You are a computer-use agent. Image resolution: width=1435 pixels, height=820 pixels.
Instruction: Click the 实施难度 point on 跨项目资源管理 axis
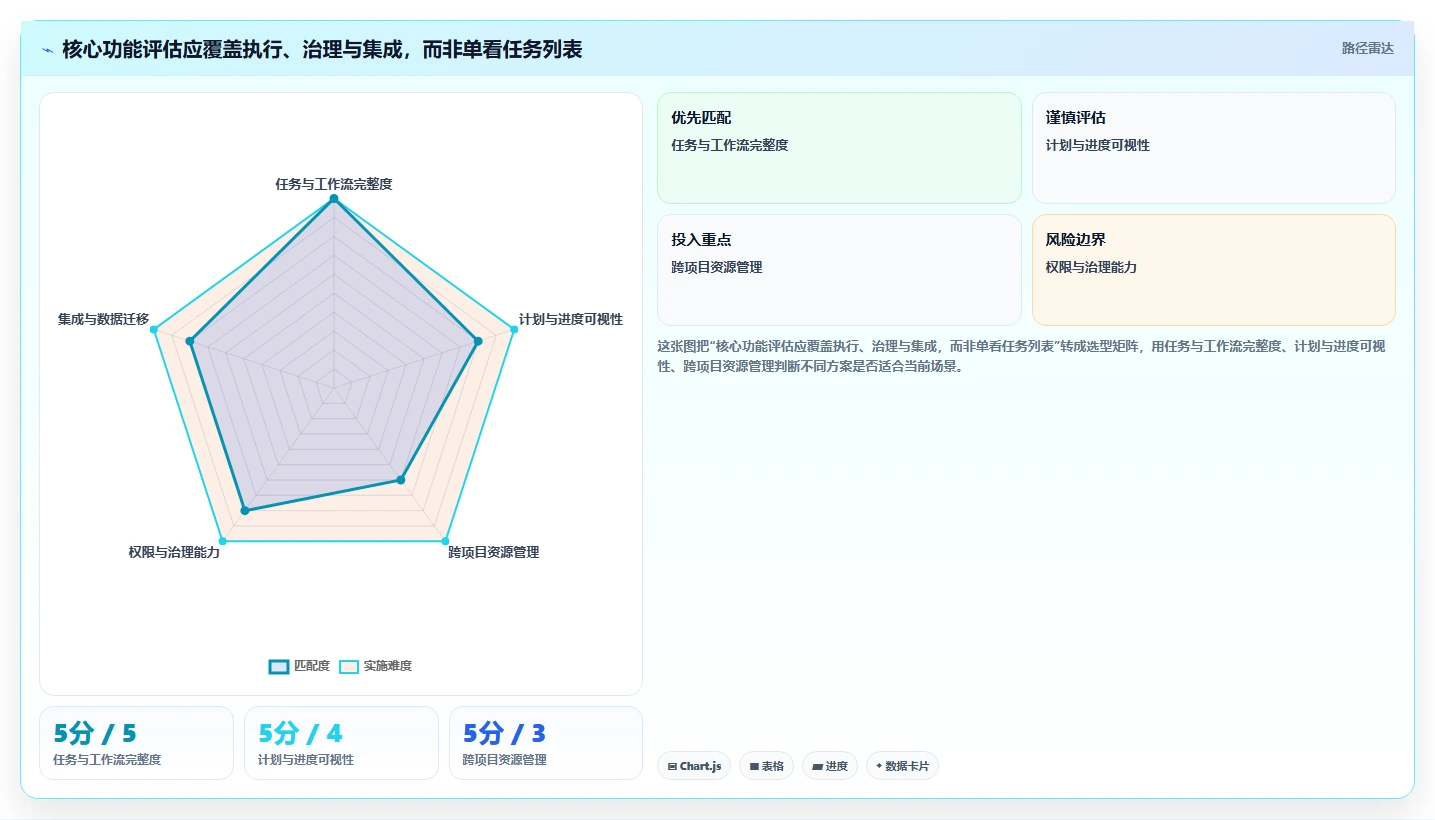(445, 541)
